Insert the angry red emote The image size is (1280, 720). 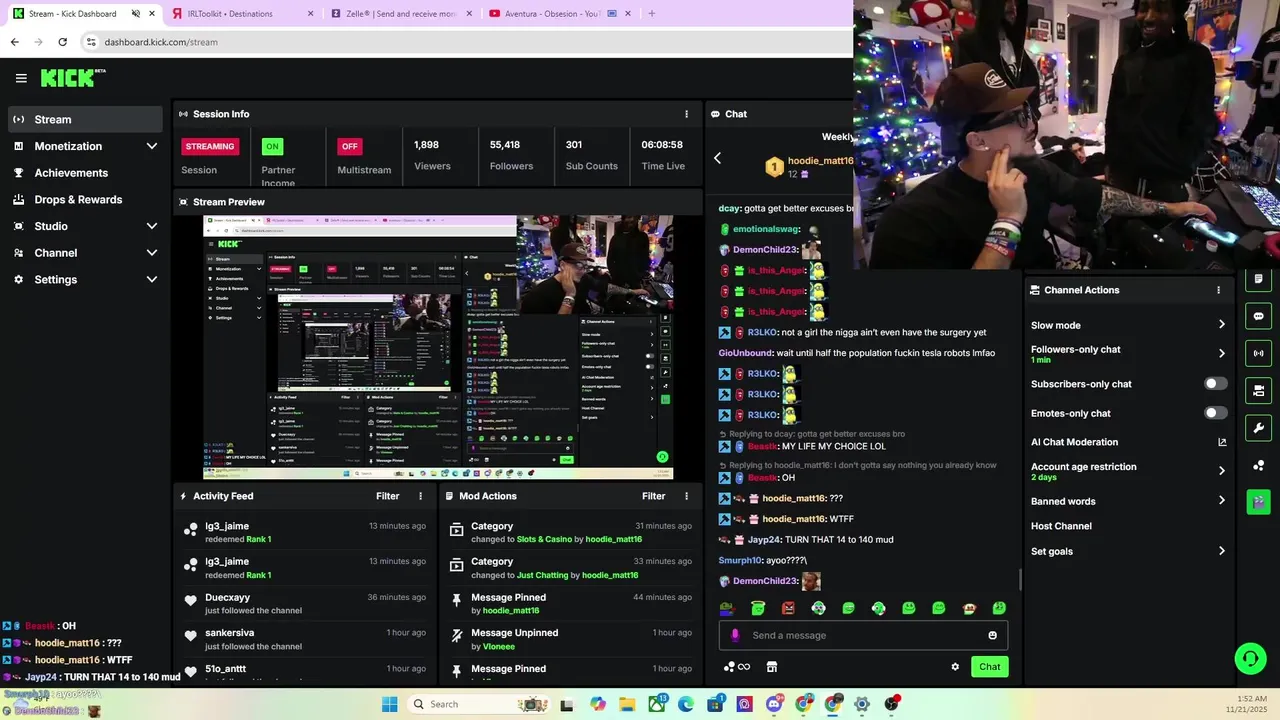click(x=788, y=608)
